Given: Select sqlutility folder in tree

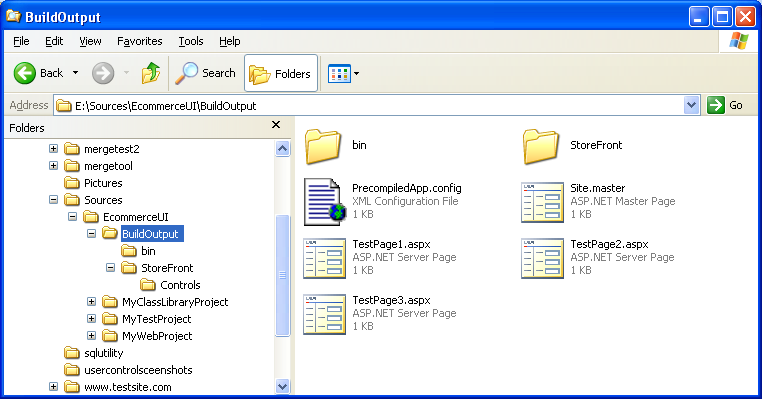Looking at the screenshot, I should coord(94,353).
